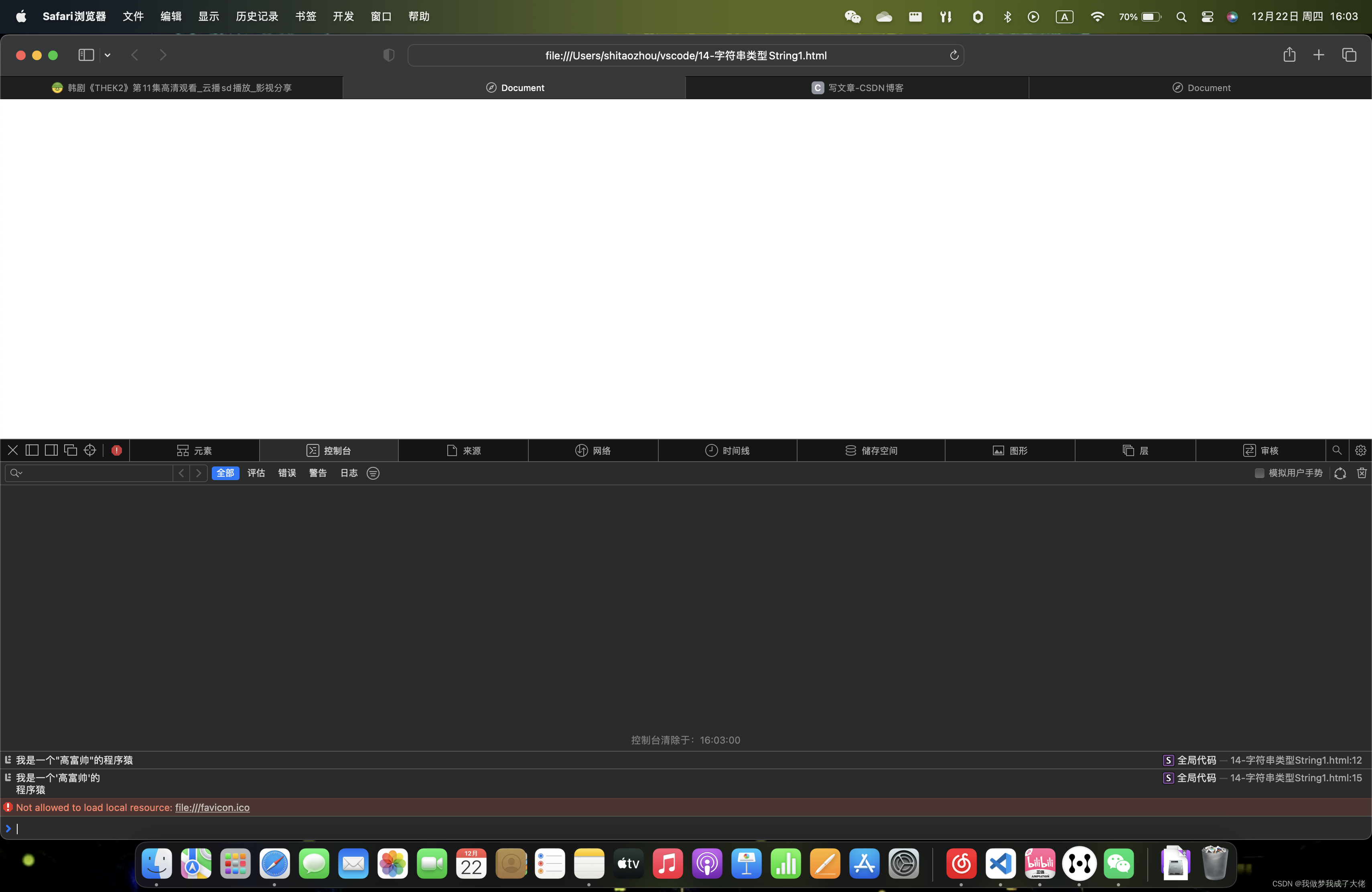This screenshot has height=892, width=1372.
Task: Open the 时间线 (Timelines) tab
Action: pyautogui.click(x=727, y=450)
